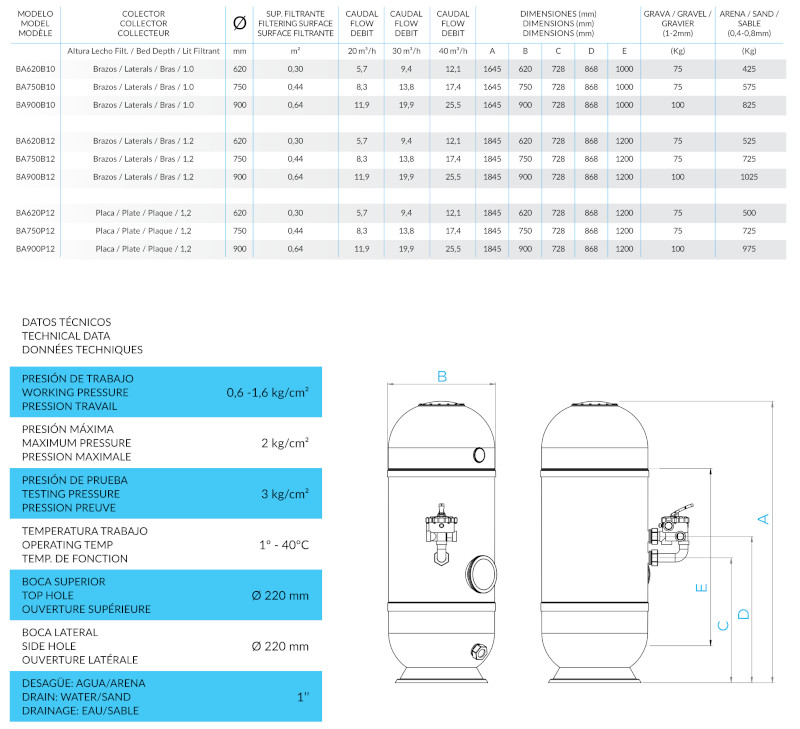Click the diameter Ø symbol in table header
Screen dimensions: 800x729
pyautogui.click(x=239, y=23)
